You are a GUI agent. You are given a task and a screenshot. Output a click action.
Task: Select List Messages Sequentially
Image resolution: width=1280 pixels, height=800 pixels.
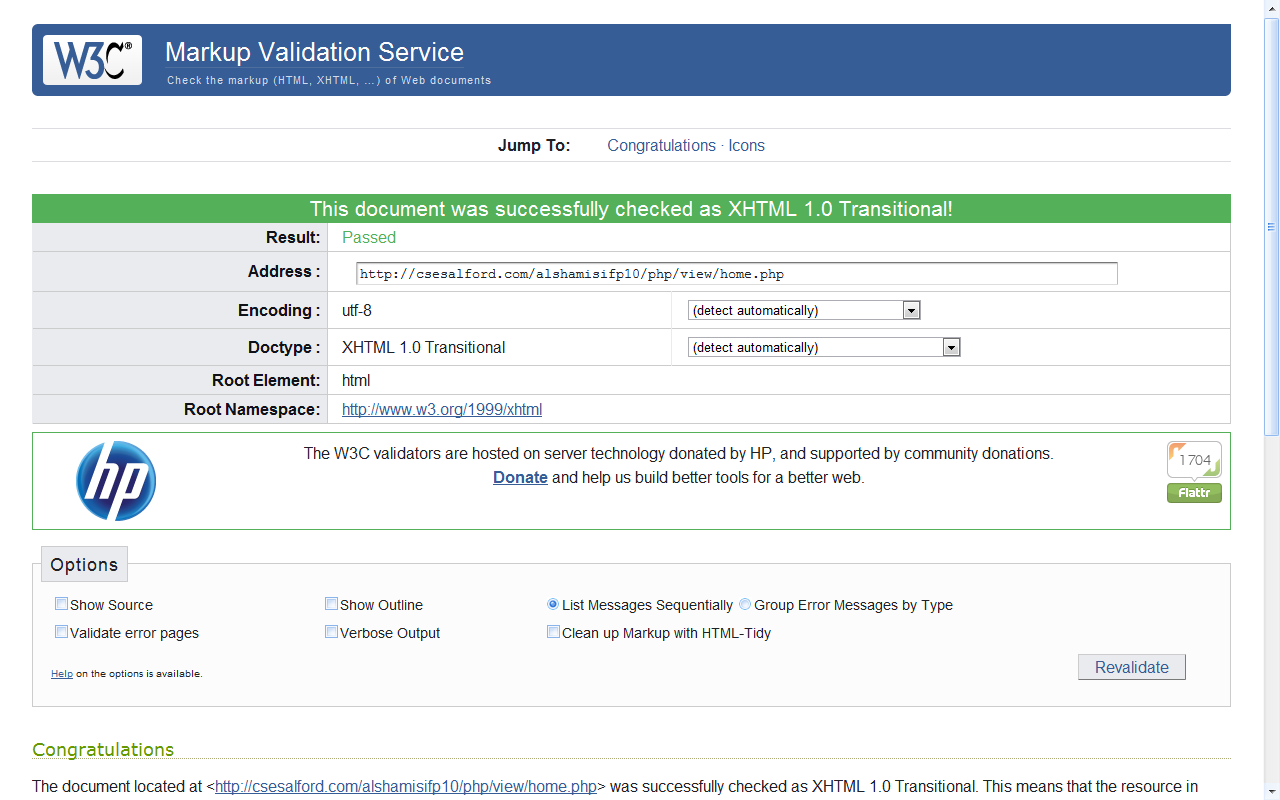(552, 603)
